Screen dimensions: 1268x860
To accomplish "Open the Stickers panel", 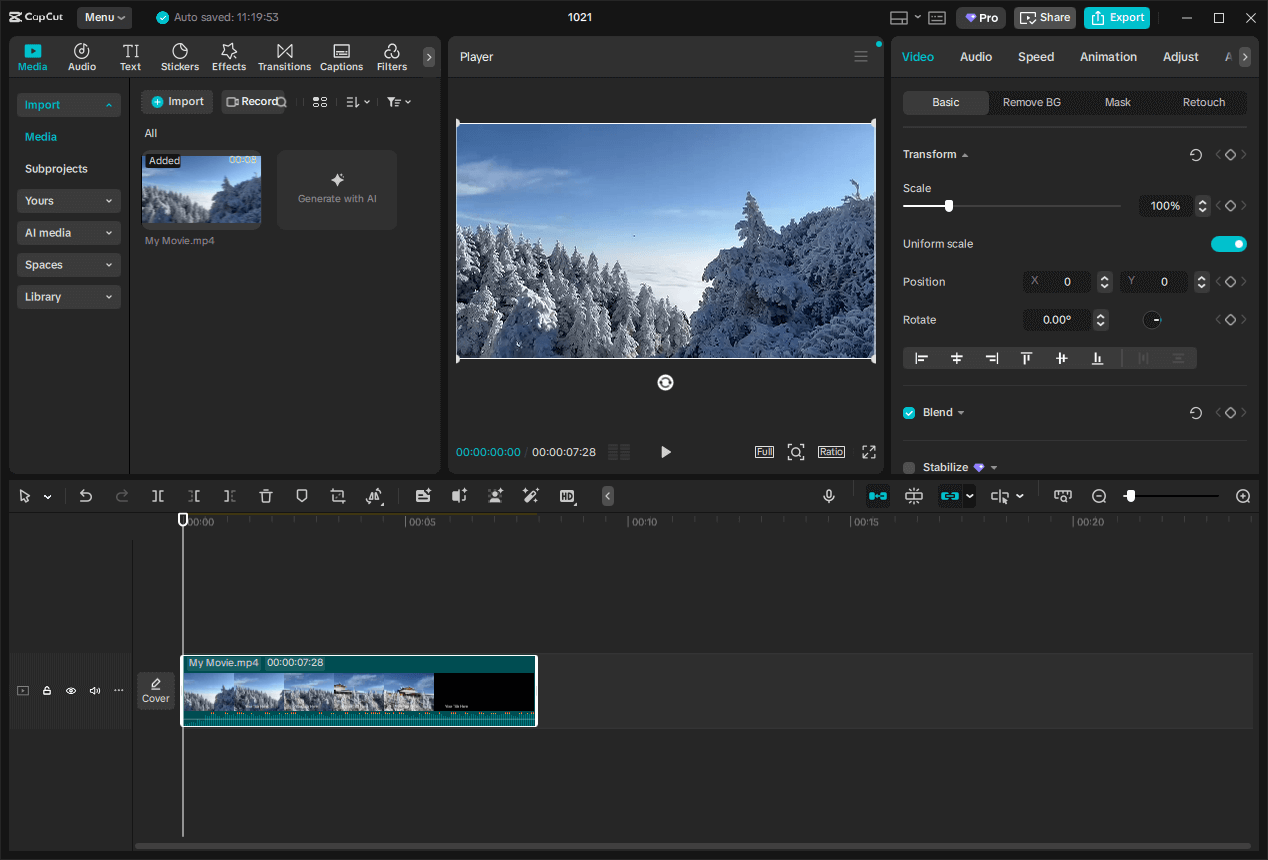I will click(x=180, y=57).
